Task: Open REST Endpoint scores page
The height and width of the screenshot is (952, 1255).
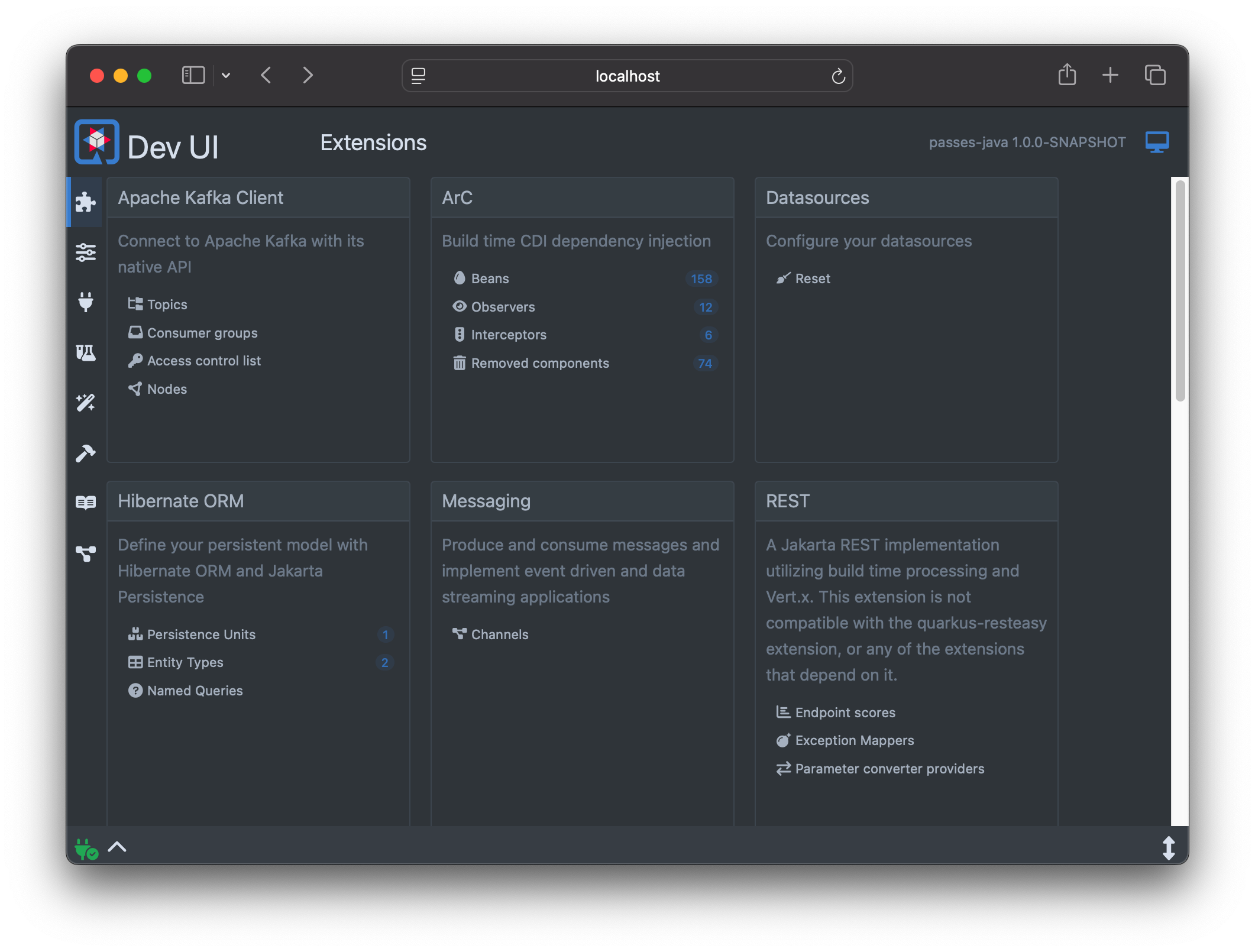Action: (x=845, y=713)
